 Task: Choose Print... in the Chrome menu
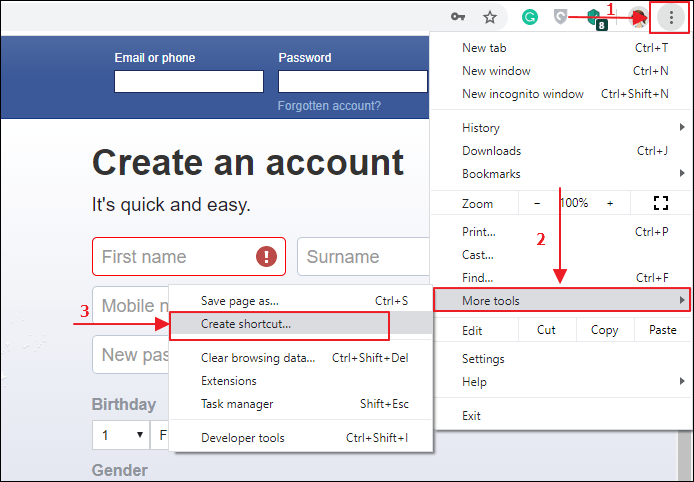coord(561,232)
